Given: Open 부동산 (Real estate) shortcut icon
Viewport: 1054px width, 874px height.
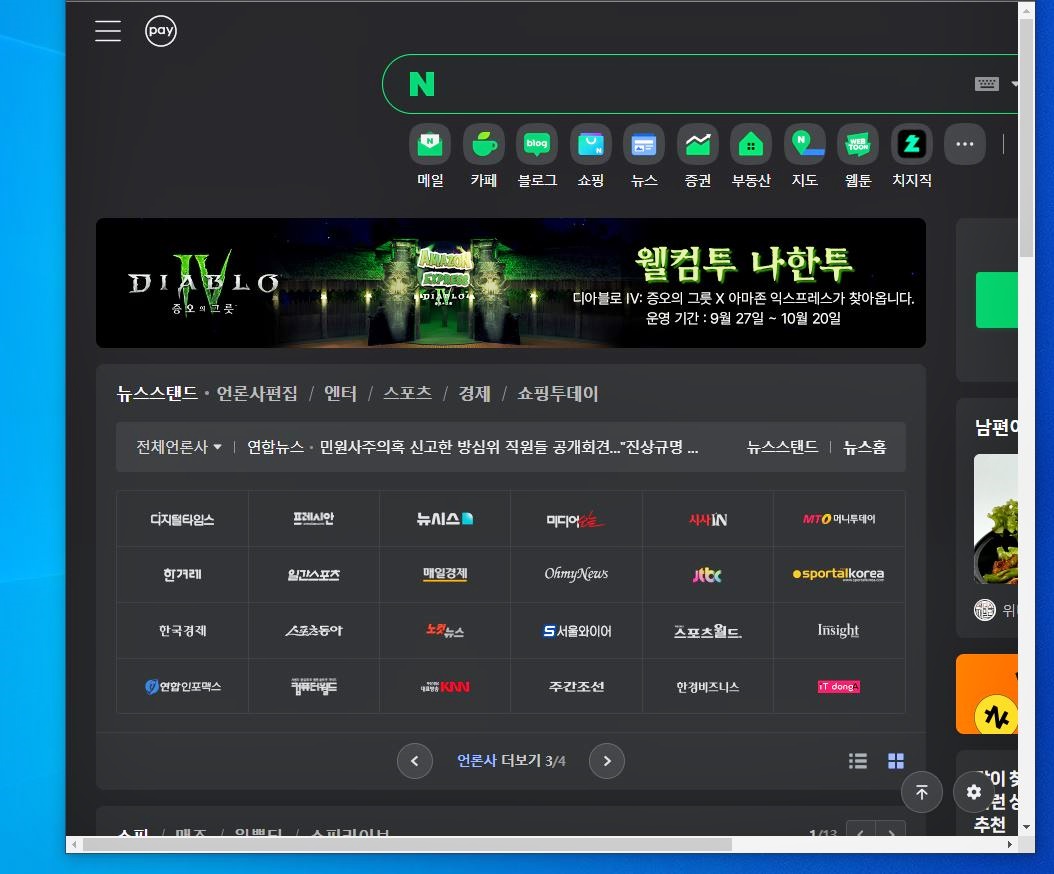Looking at the screenshot, I should pyautogui.click(x=751, y=144).
